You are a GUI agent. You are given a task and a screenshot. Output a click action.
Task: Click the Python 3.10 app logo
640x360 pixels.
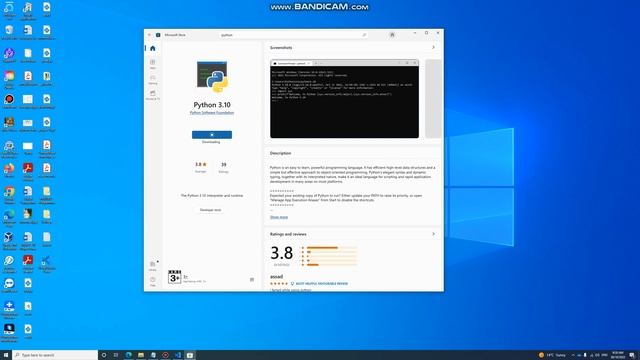212,77
